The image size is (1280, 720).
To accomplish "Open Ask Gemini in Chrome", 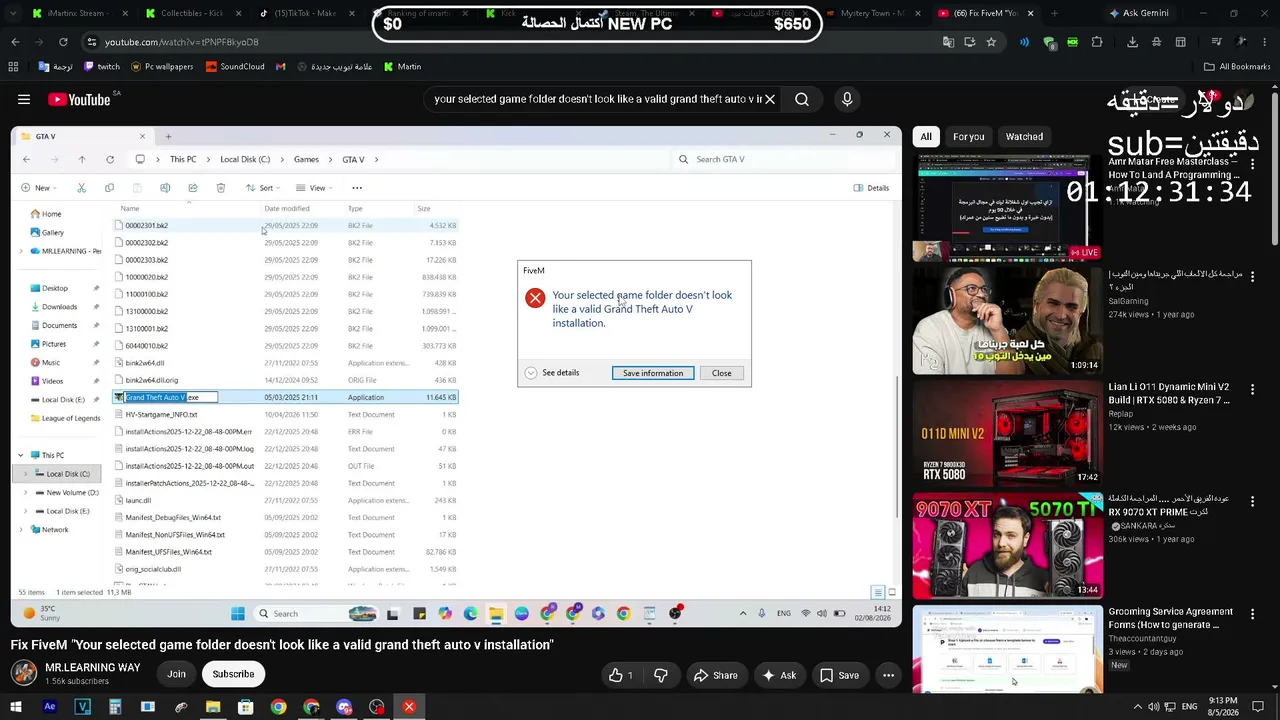I will (1138, 13).
